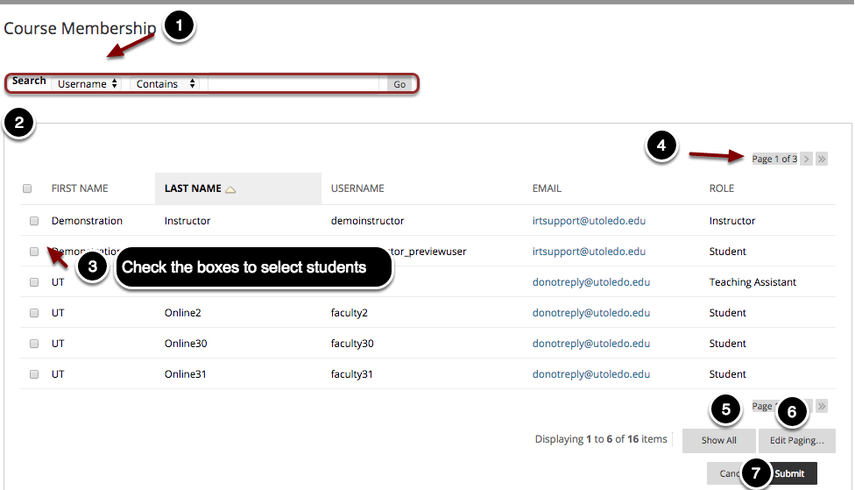Check the box for faculty30 row
The height and width of the screenshot is (490, 855).
click(34, 343)
